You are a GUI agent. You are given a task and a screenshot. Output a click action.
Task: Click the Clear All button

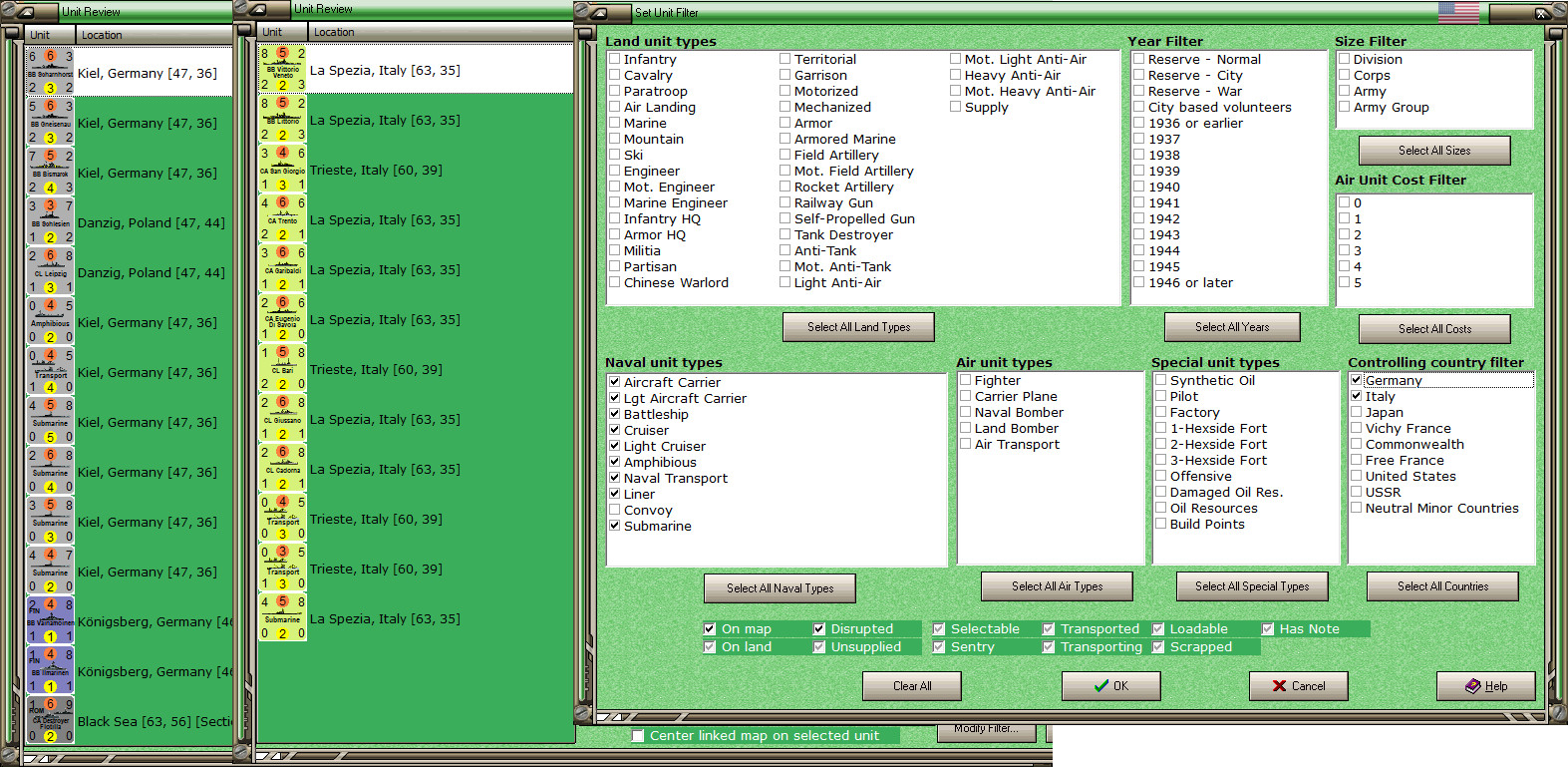(912, 686)
